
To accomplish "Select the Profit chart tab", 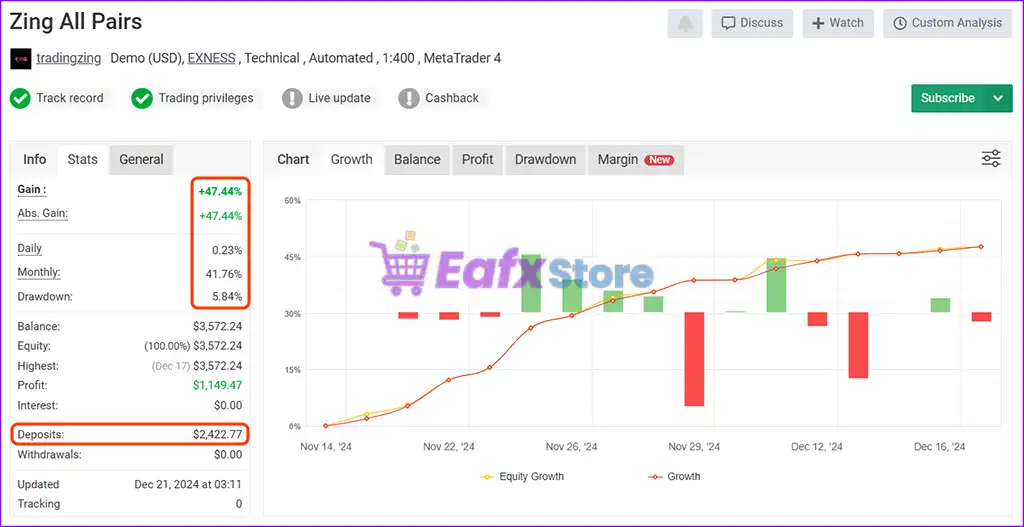I will tap(477, 160).
